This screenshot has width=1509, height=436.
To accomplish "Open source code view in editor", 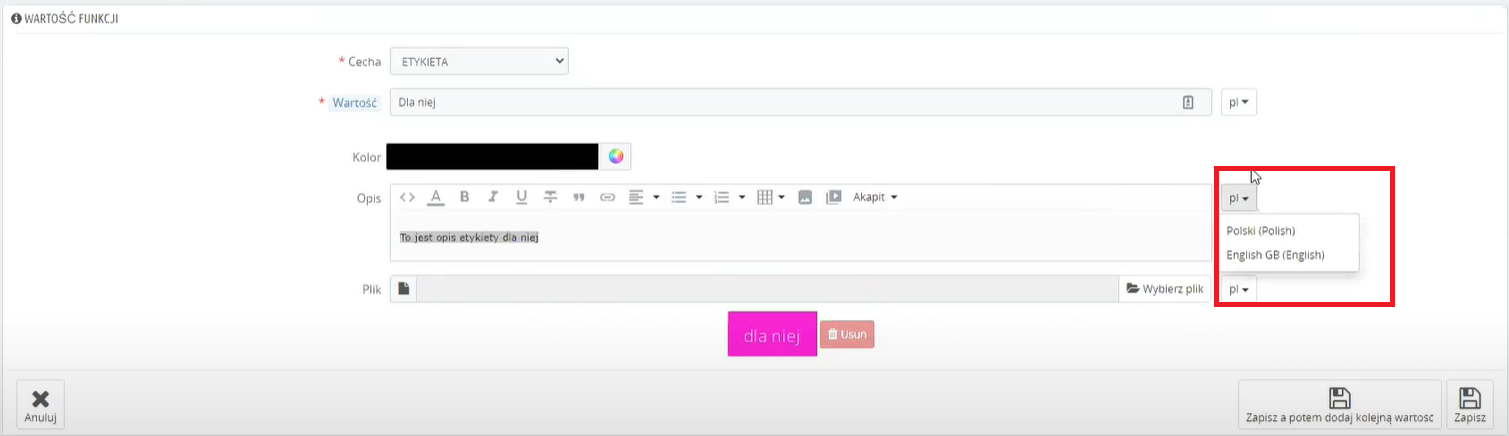I will (x=407, y=197).
